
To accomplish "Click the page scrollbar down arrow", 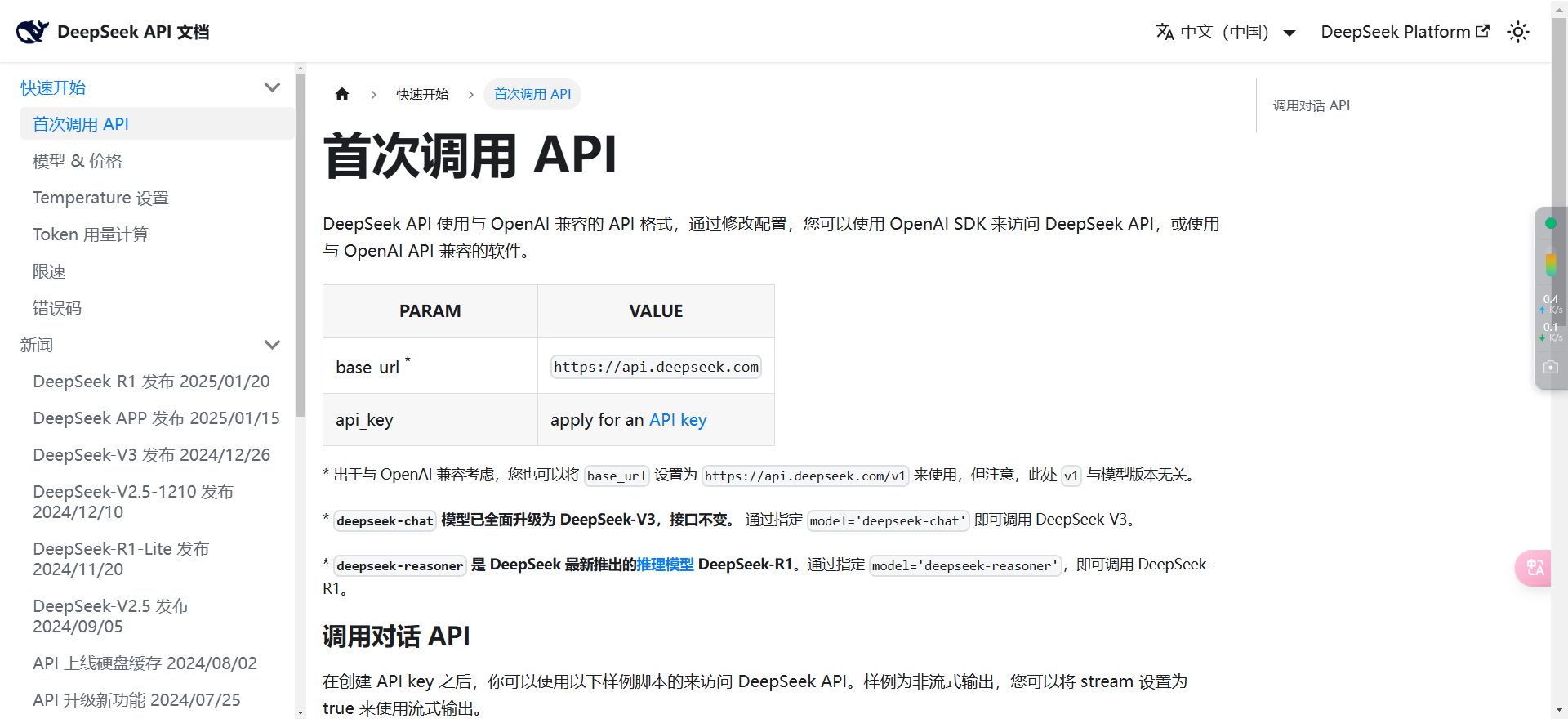I will click(1560, 711).
